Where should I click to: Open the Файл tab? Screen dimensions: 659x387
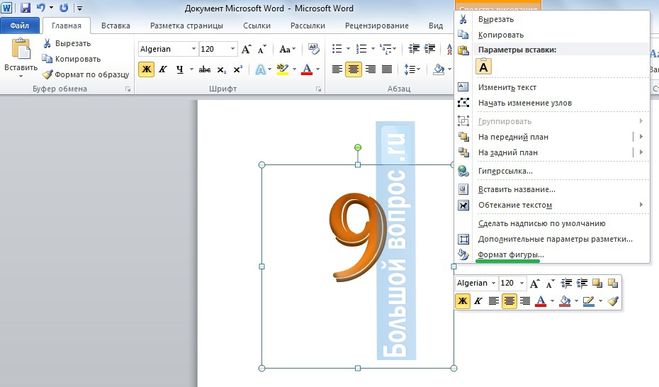coord(20,26)
